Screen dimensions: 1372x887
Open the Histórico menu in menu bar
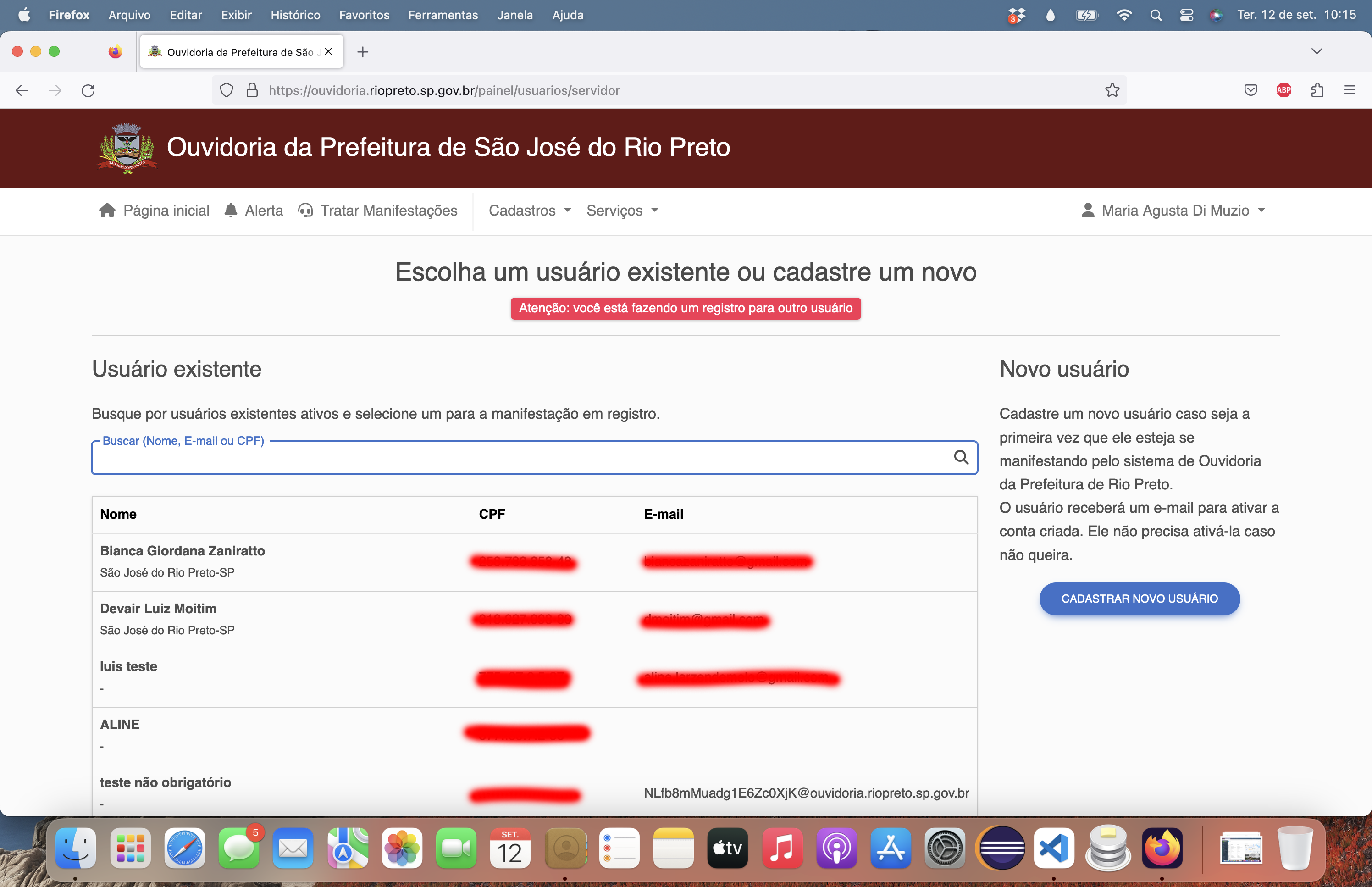[x=295, y=15]
